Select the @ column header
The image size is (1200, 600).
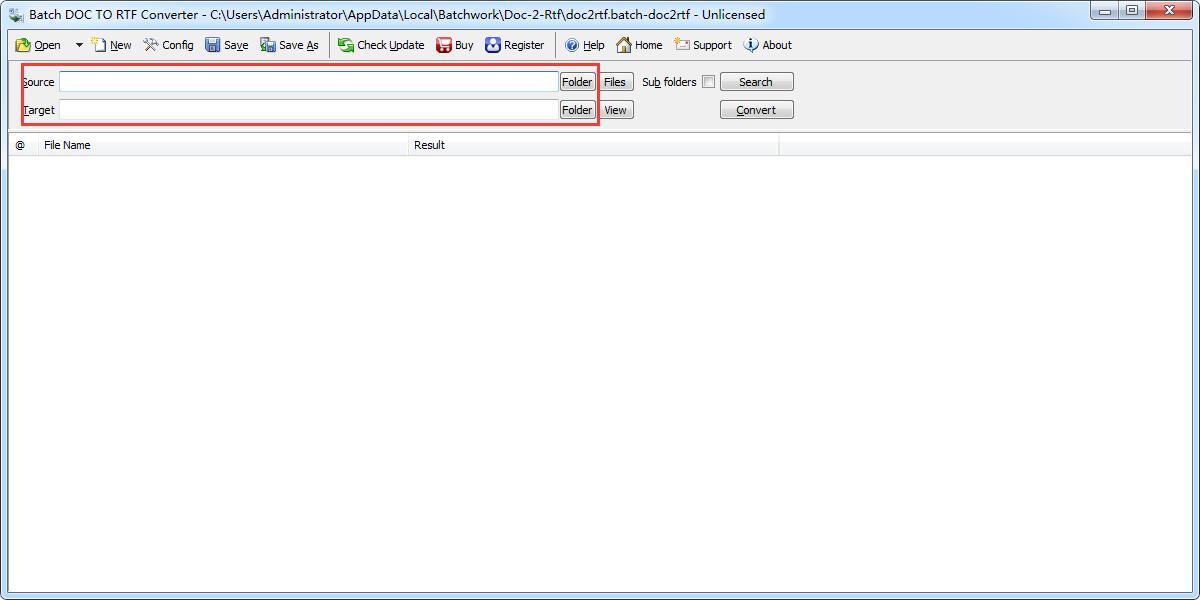pyautogui.click(x=23, y=145)
